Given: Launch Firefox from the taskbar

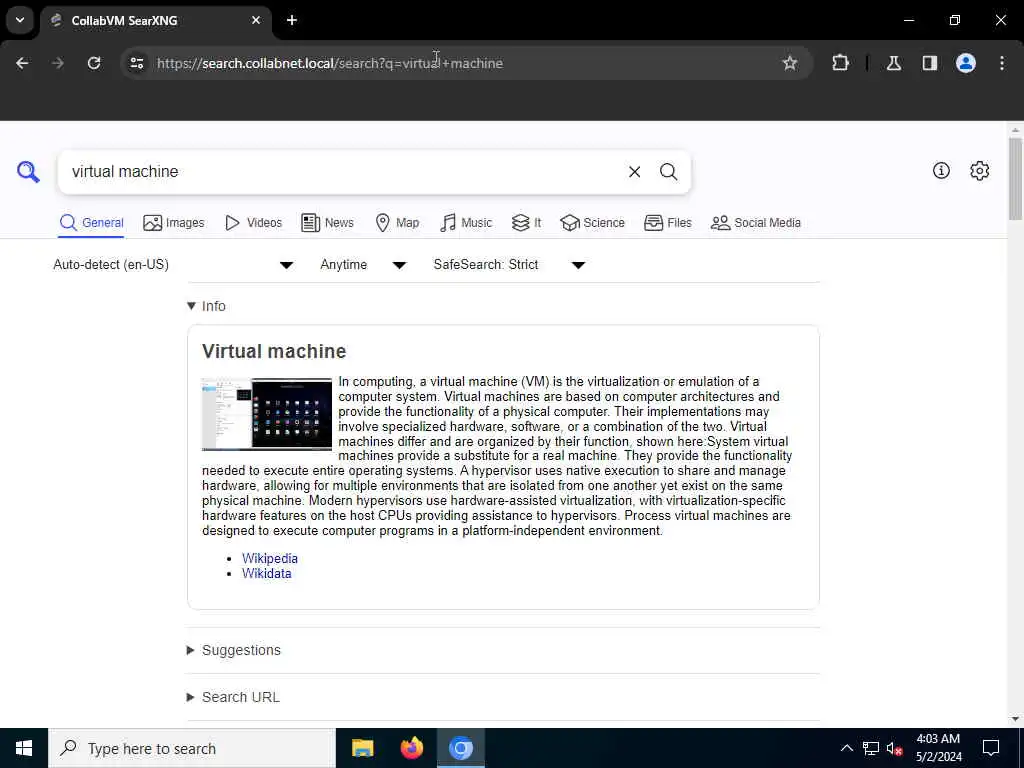Looking at the screenshot, I should click(411, 748).
